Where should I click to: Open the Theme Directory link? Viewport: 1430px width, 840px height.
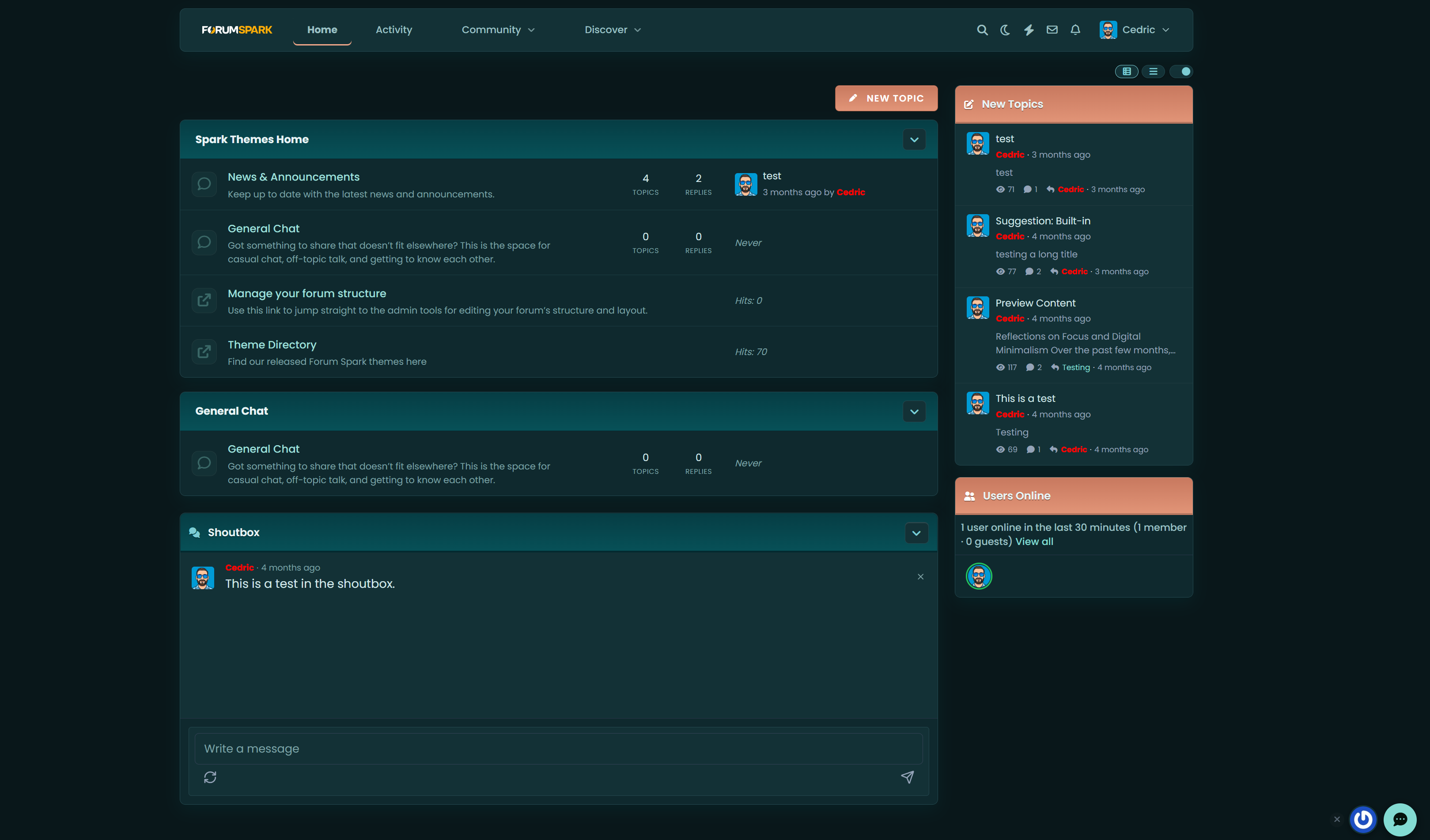pos(272,344)
